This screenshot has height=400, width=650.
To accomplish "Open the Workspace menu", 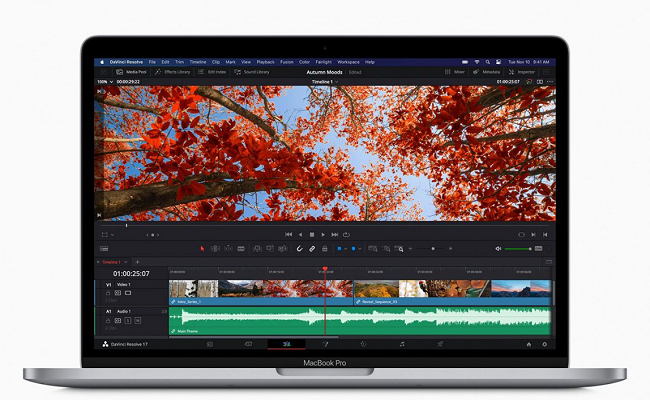I will click(348, 62).
